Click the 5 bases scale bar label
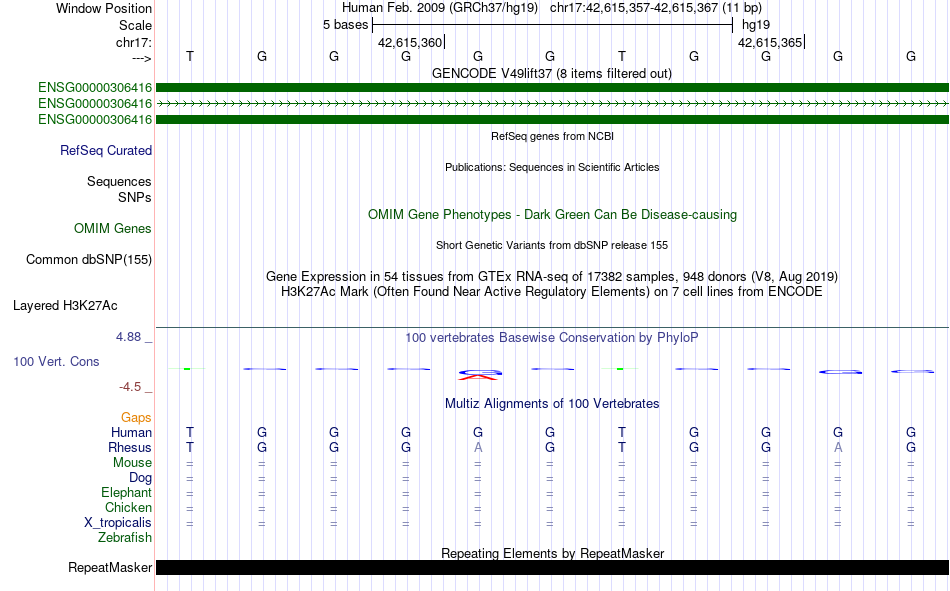 (345, 25)
